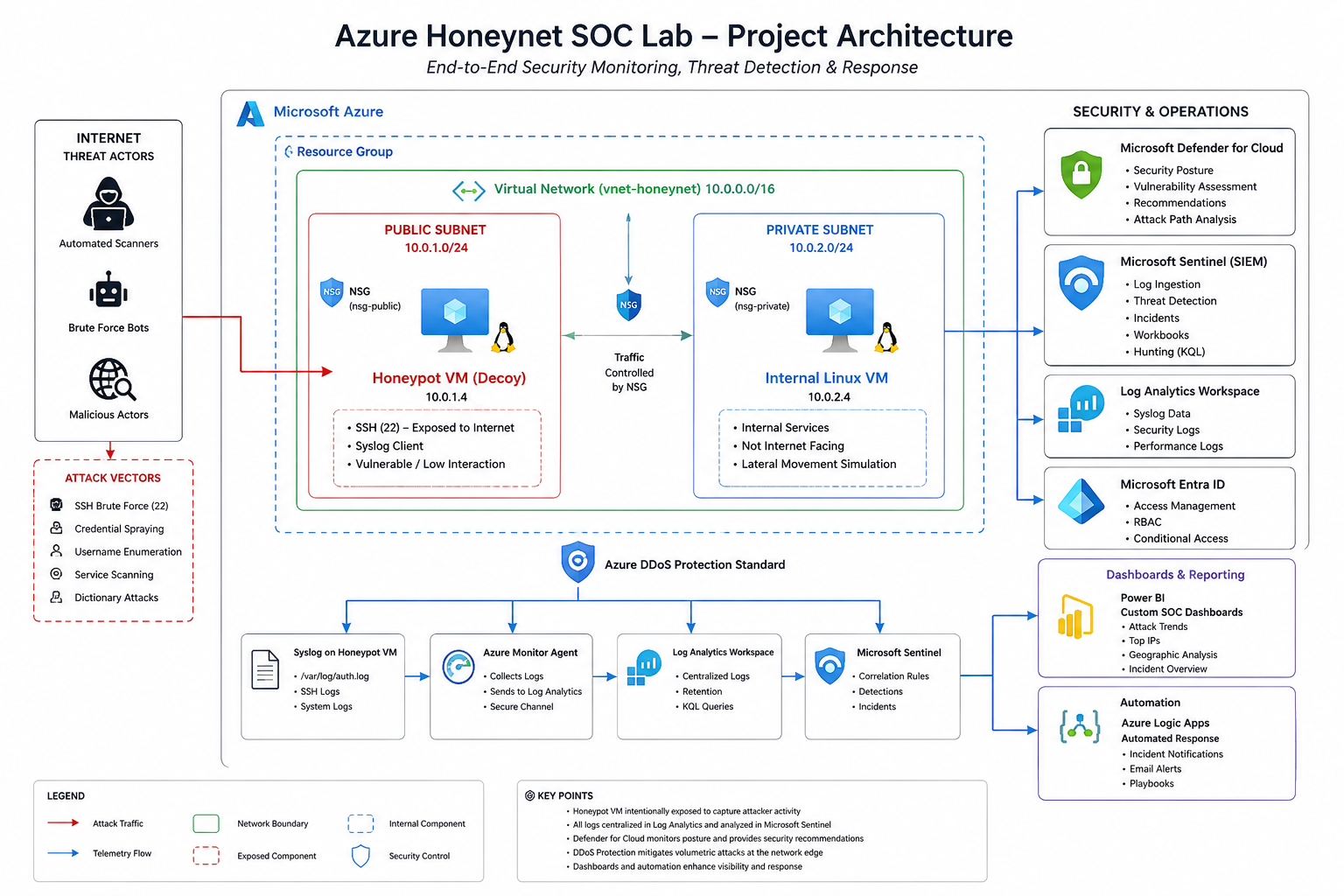The width and height of the screenshot is (1344, 896).
Task: Click the legend green Network Boundary box
Action: point(206,823)
